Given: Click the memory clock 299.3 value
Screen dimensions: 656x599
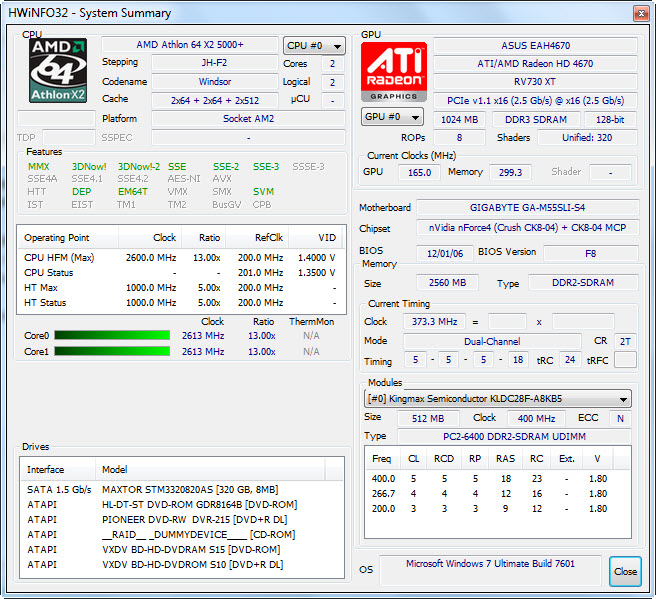Looking at the screenshot, I should coord(510,172).
